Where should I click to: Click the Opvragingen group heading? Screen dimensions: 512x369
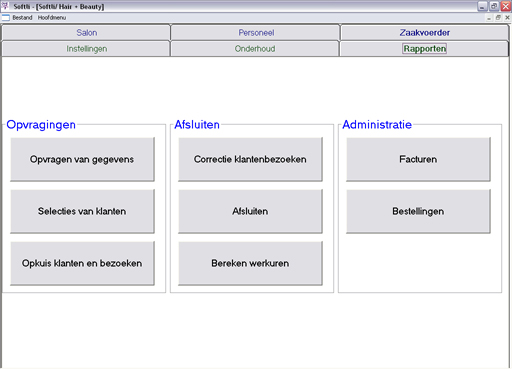[41, 125]
